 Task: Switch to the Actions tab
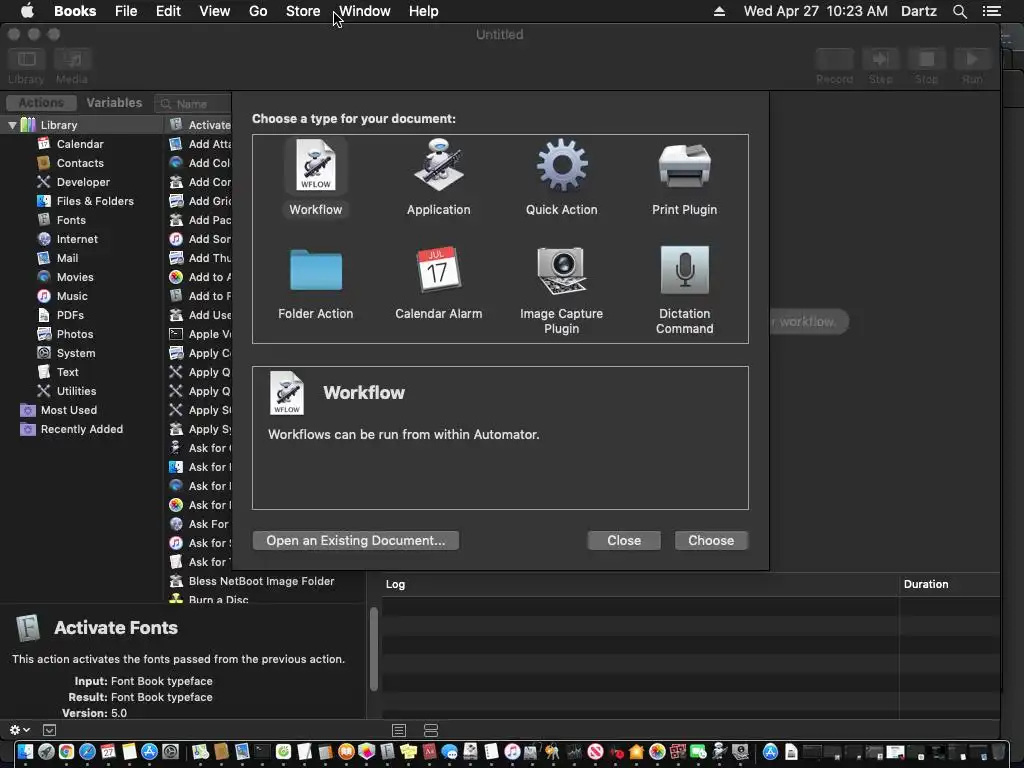coord(41,103)
